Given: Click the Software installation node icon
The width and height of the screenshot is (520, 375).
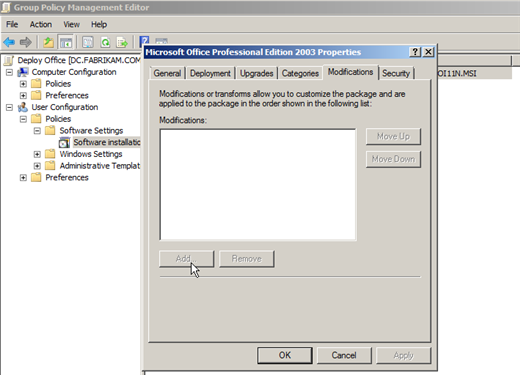Looking at the screenshot, I should click(x=64, y=143).
